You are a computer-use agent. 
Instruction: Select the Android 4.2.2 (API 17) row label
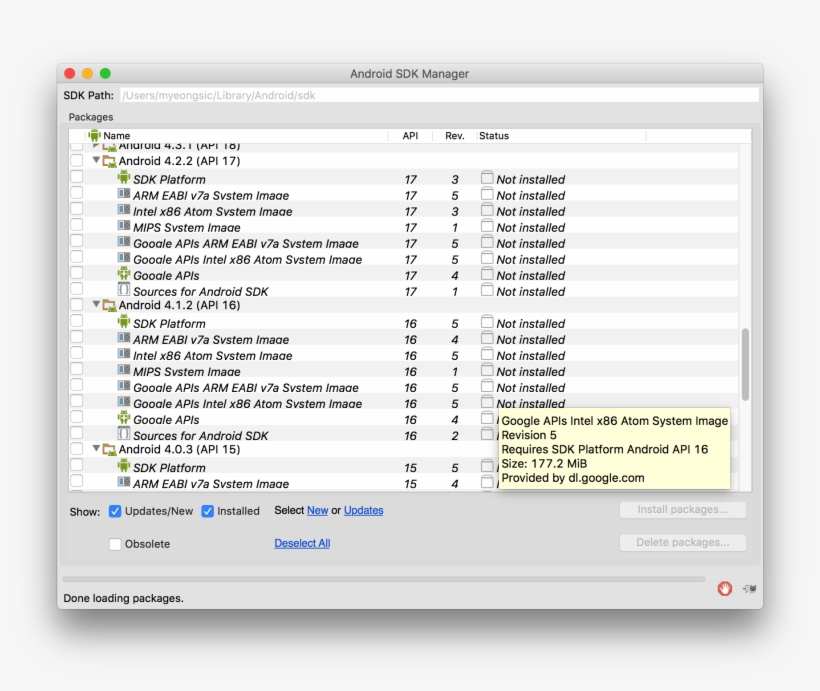[x=179, y=161]
